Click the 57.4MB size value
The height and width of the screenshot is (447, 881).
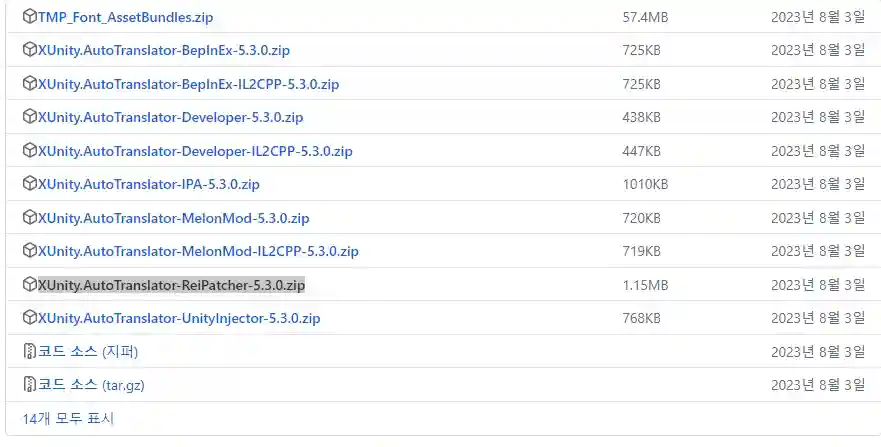pos(645,17)
